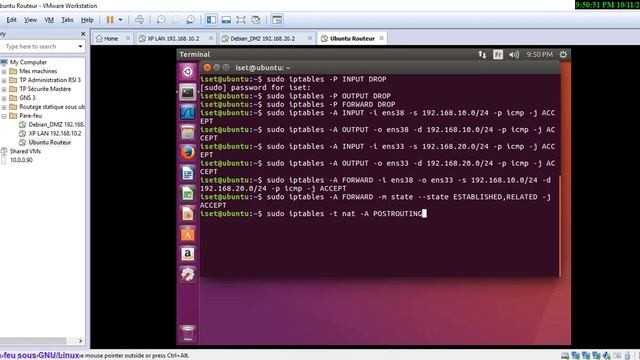640x360 pixels.
Task: Close the Ubuntu Routeur tab
Action: (382, 38)
